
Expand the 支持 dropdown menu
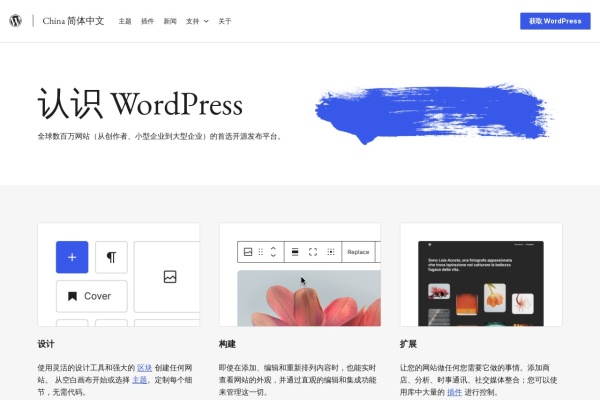(x=197, y=21)
